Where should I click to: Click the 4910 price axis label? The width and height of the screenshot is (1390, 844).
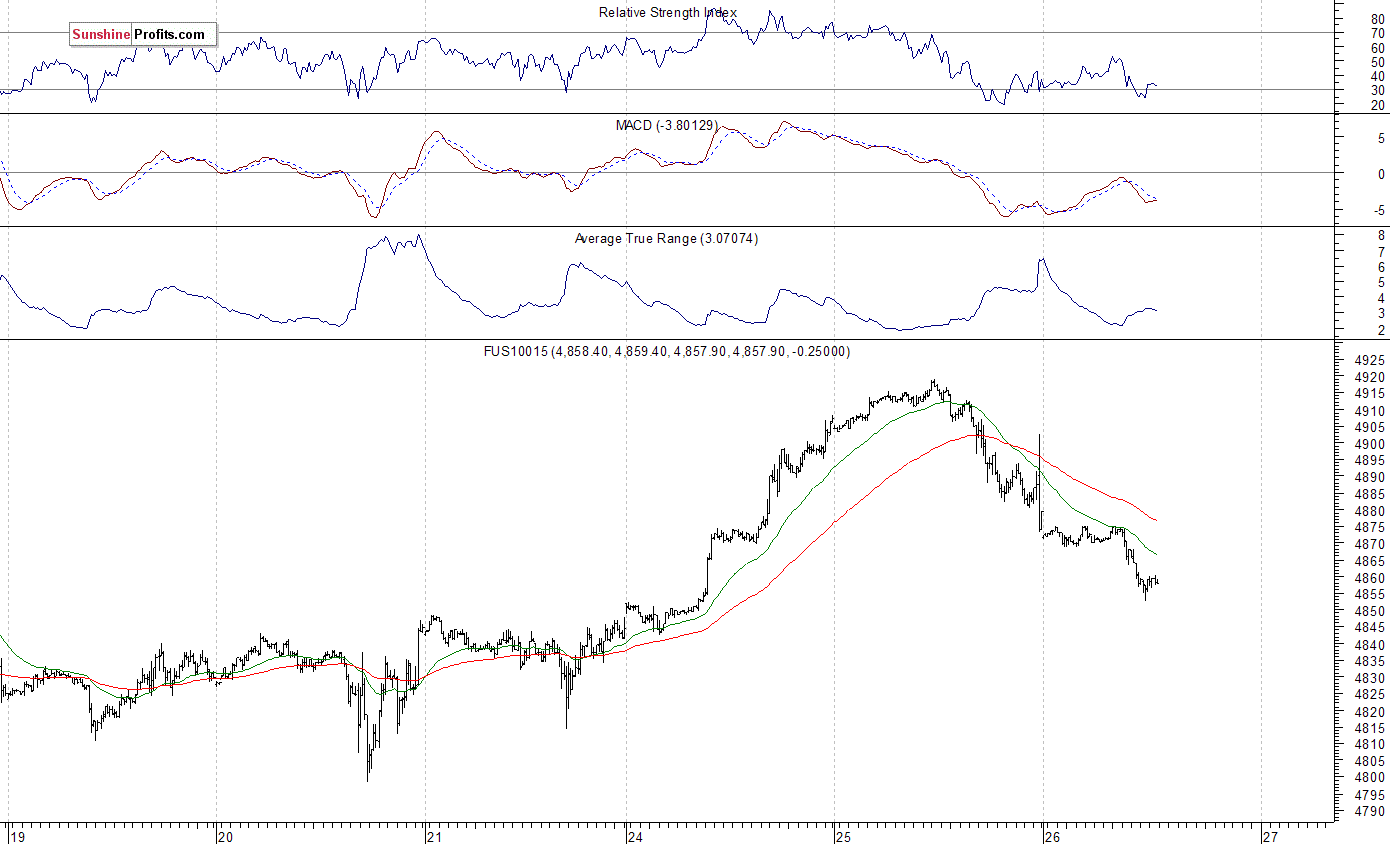pyautogui.click(x=1368, y=411)
